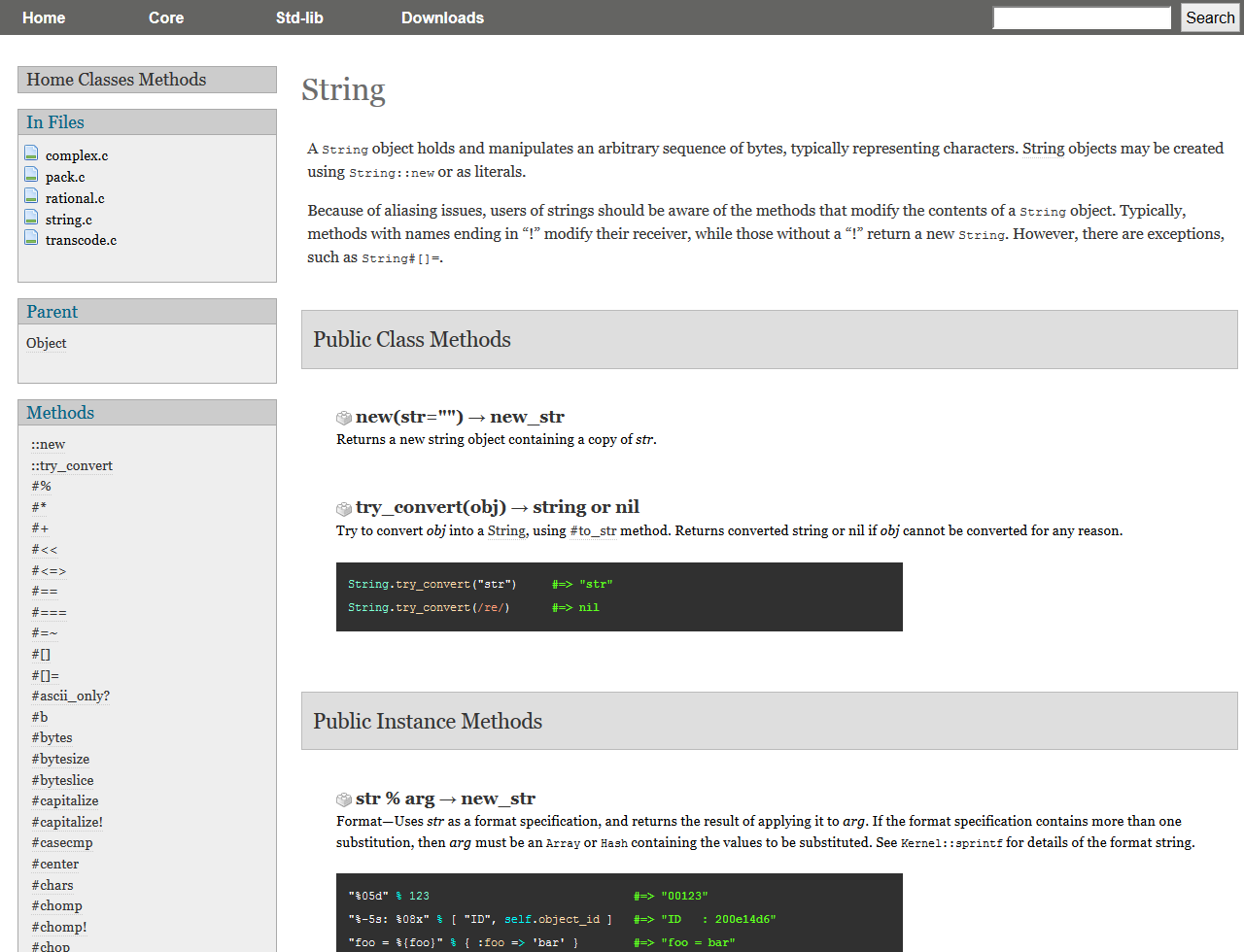Go to Home in sidebar breadcrumb

pyautogui.click(x=51, y=80)
